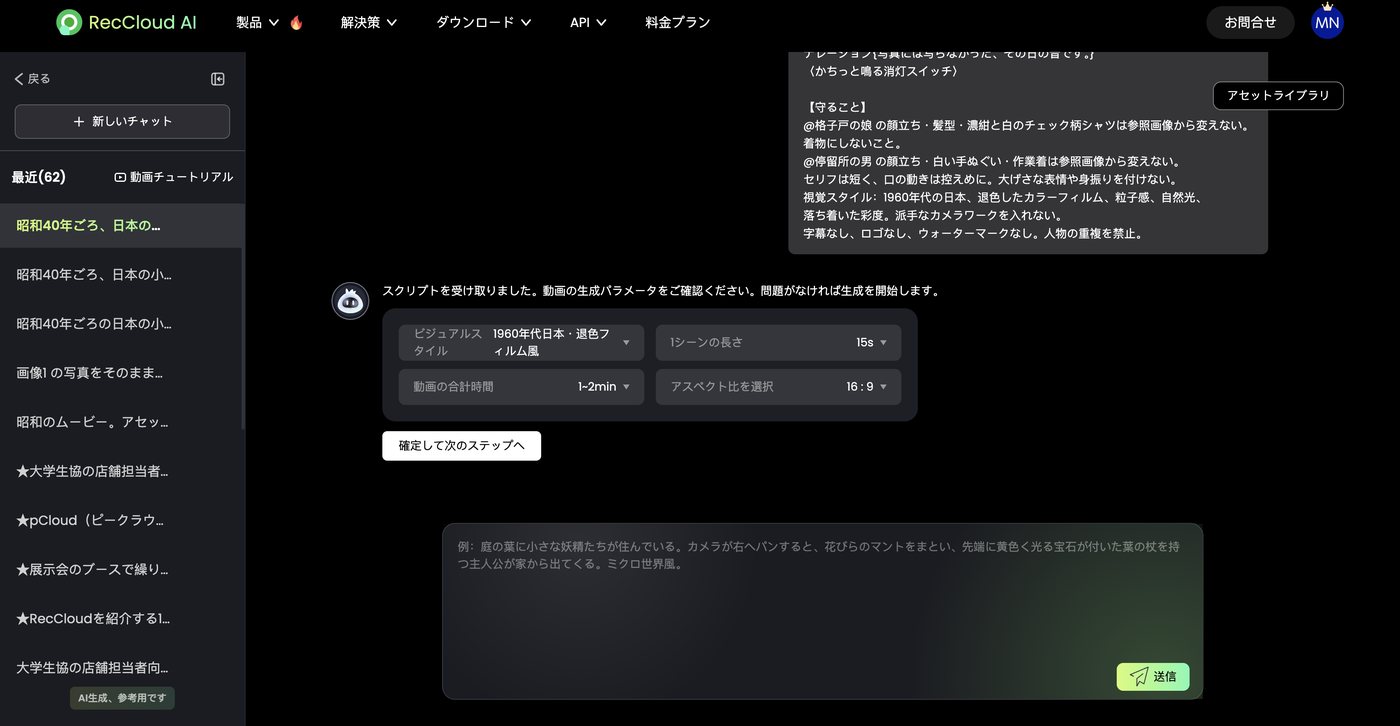
Task: Expand the 解決策 menu
Action: pos(369,22)
